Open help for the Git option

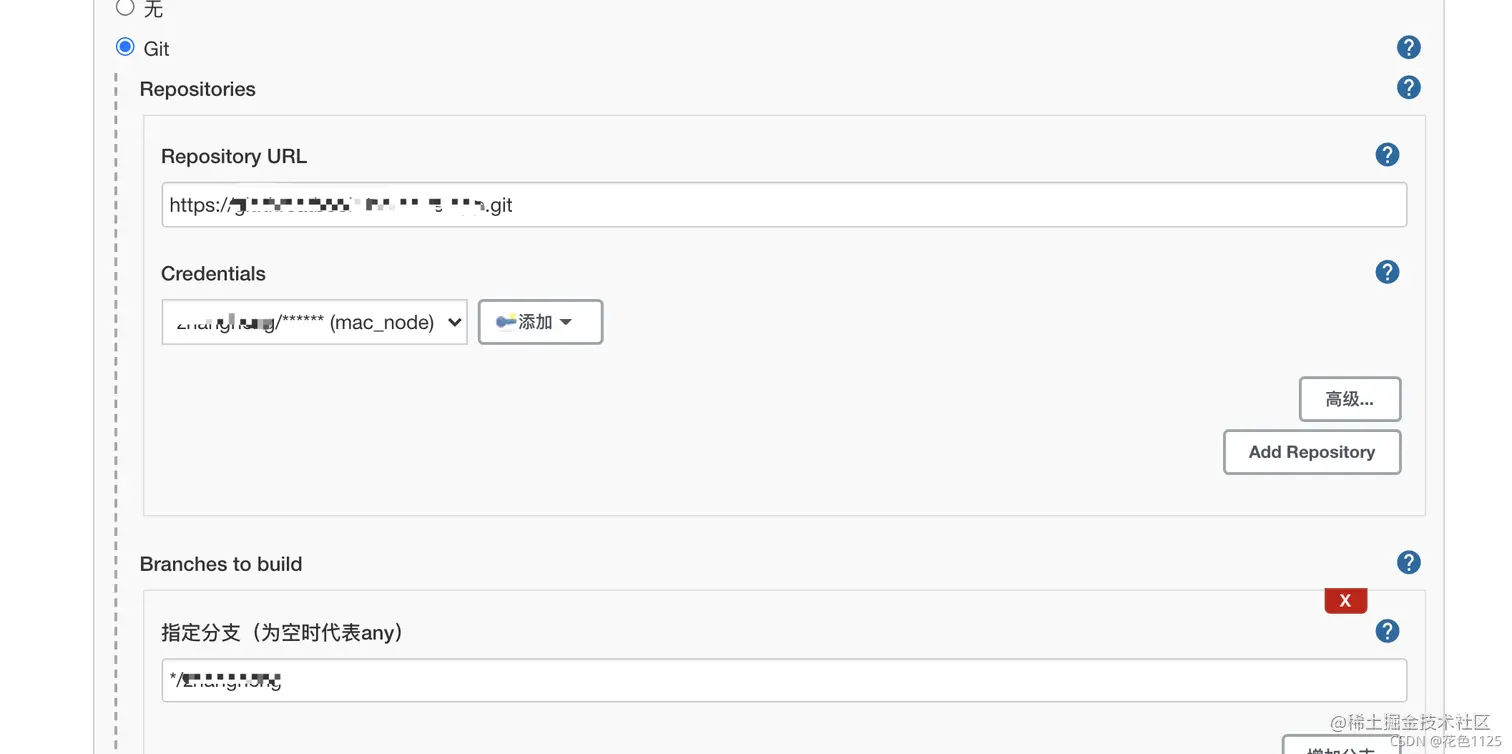[x=1408, y=47]
